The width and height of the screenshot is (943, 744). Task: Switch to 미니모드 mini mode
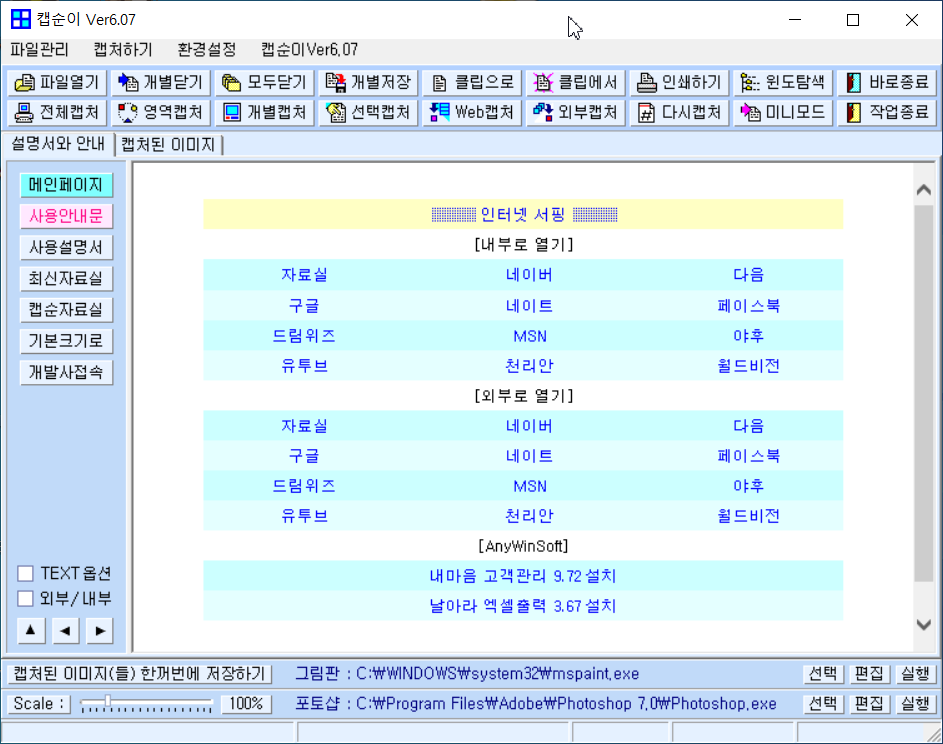point(783,112)
